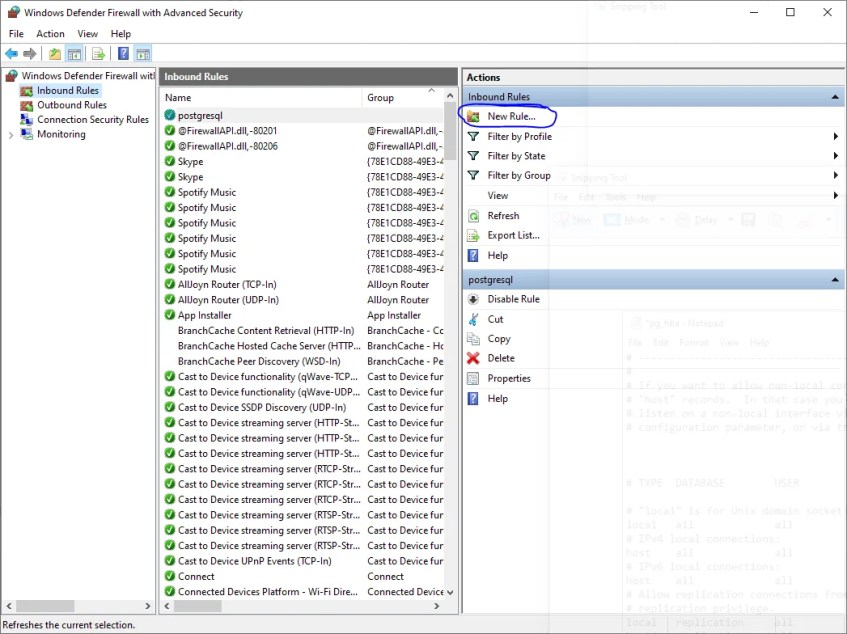Click the Export List icon in Actions pane

(473, 235)
